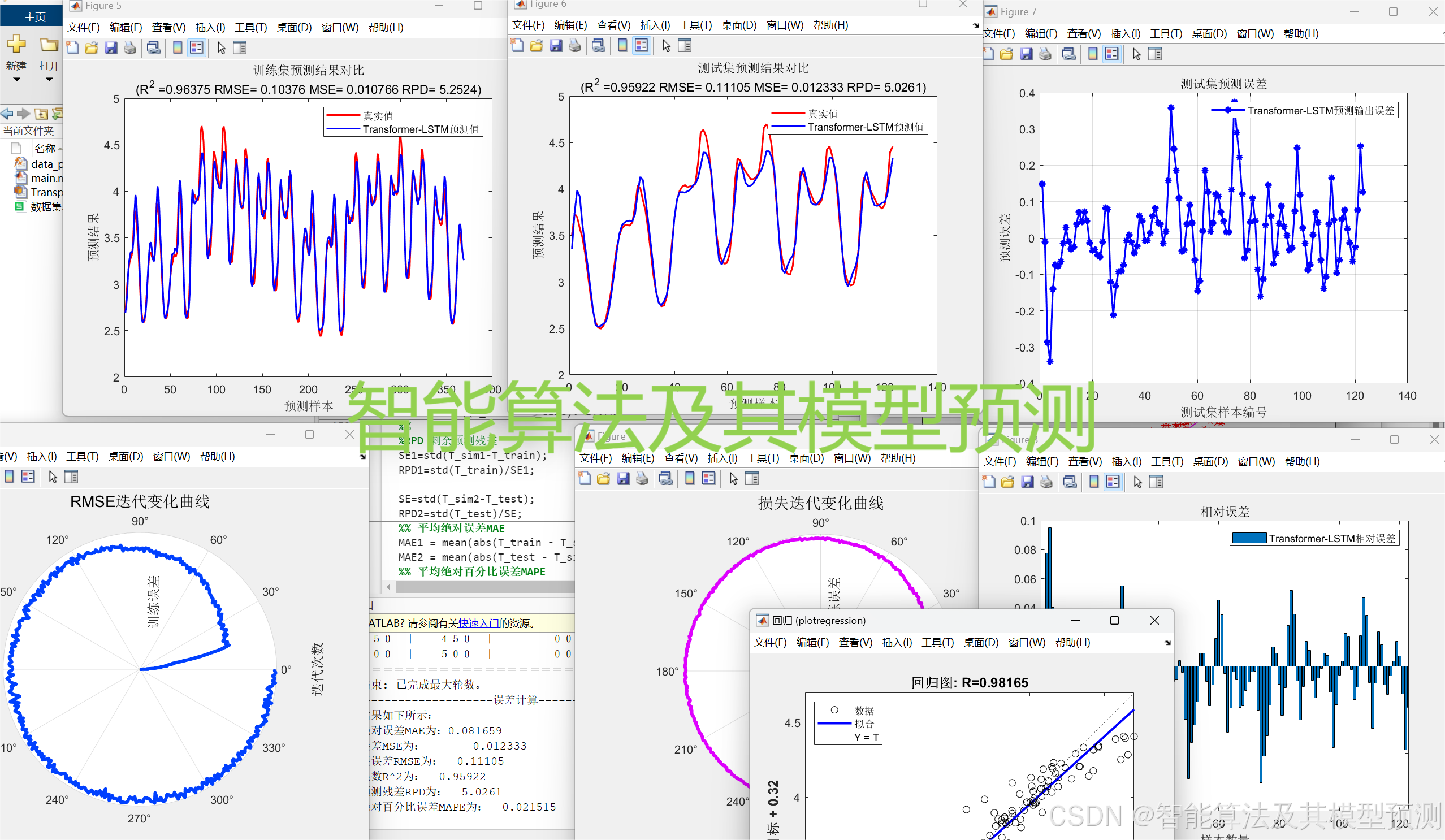
Task: Enable edit plot arrow mode in Figure 7
Action: (1135, 53)
